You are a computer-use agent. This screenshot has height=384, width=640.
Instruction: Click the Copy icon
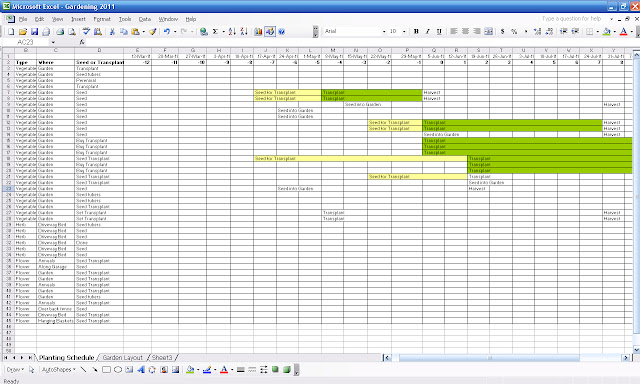pyautogui.click(x=123, y=31)
